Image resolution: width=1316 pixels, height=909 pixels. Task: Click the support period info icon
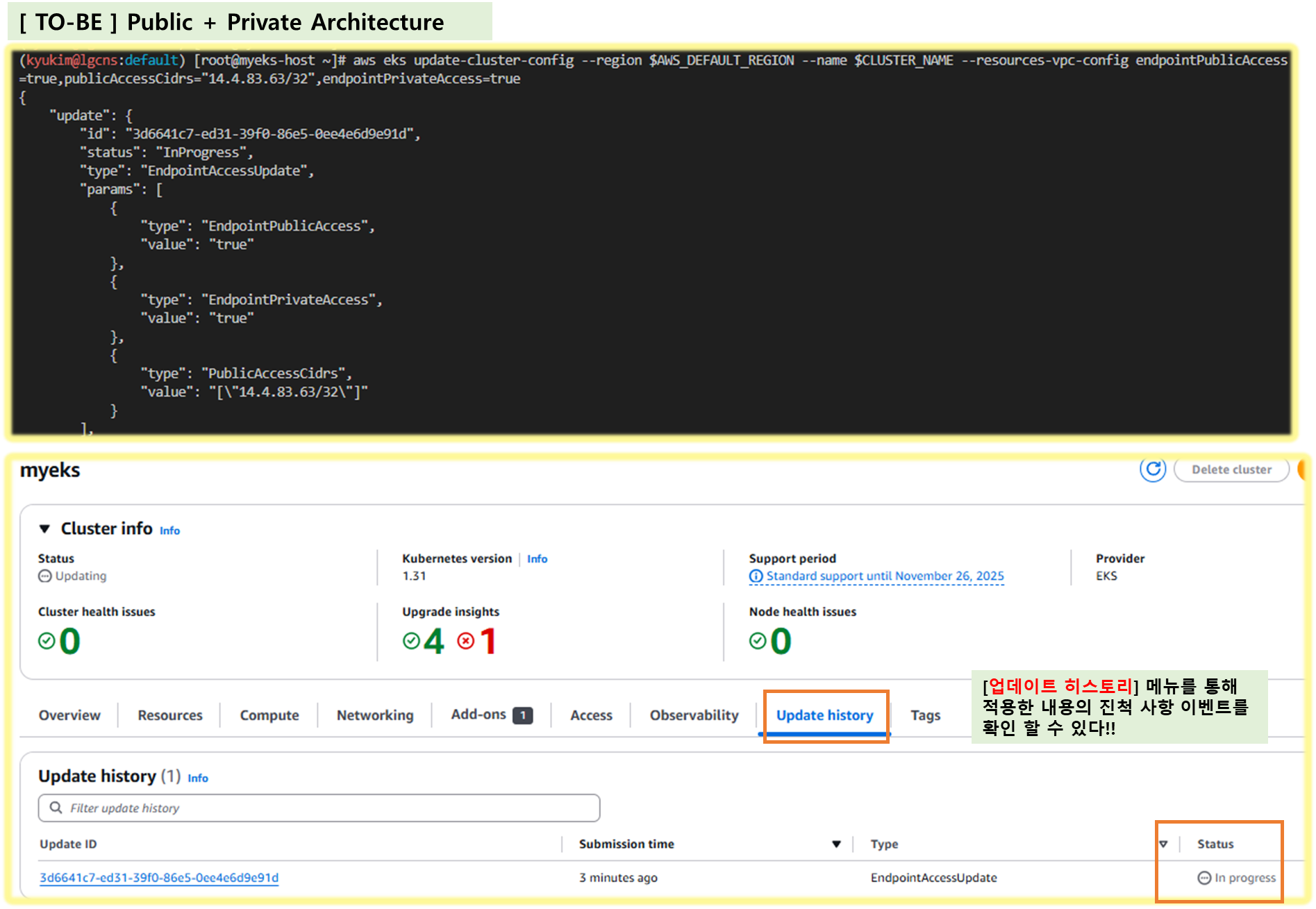(x=756, y=576)
